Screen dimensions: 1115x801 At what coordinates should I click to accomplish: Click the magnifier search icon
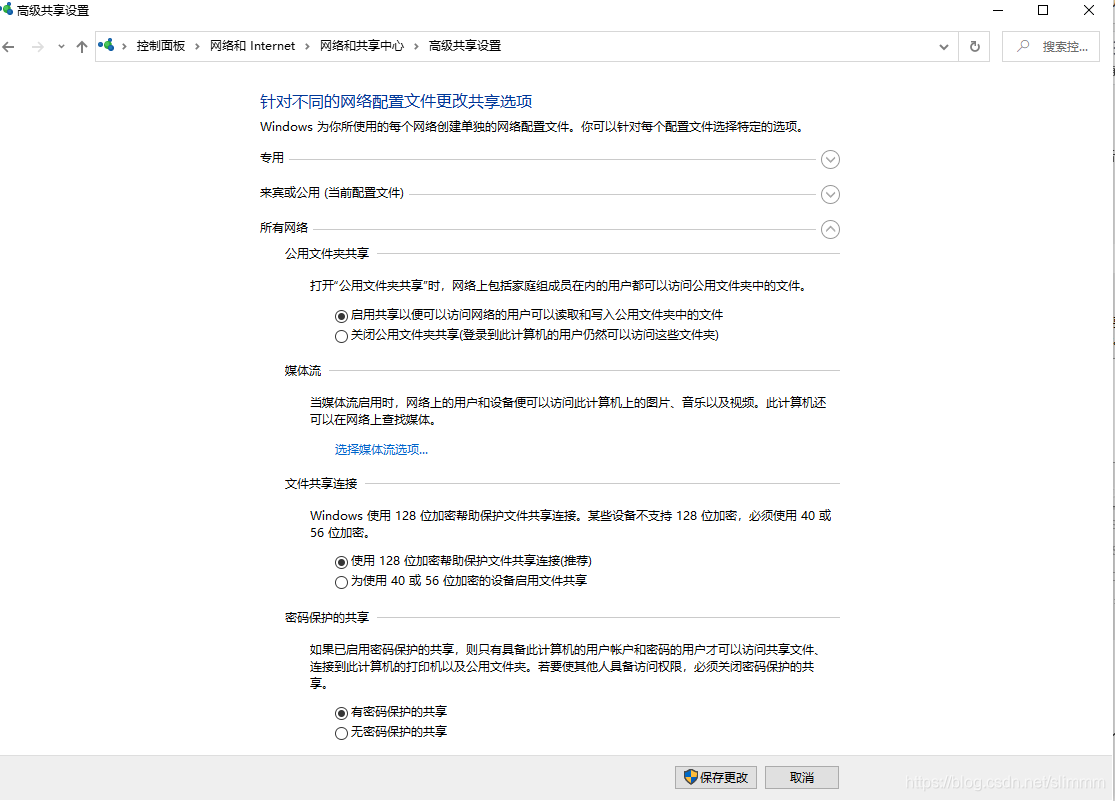tap(1023, 46)
